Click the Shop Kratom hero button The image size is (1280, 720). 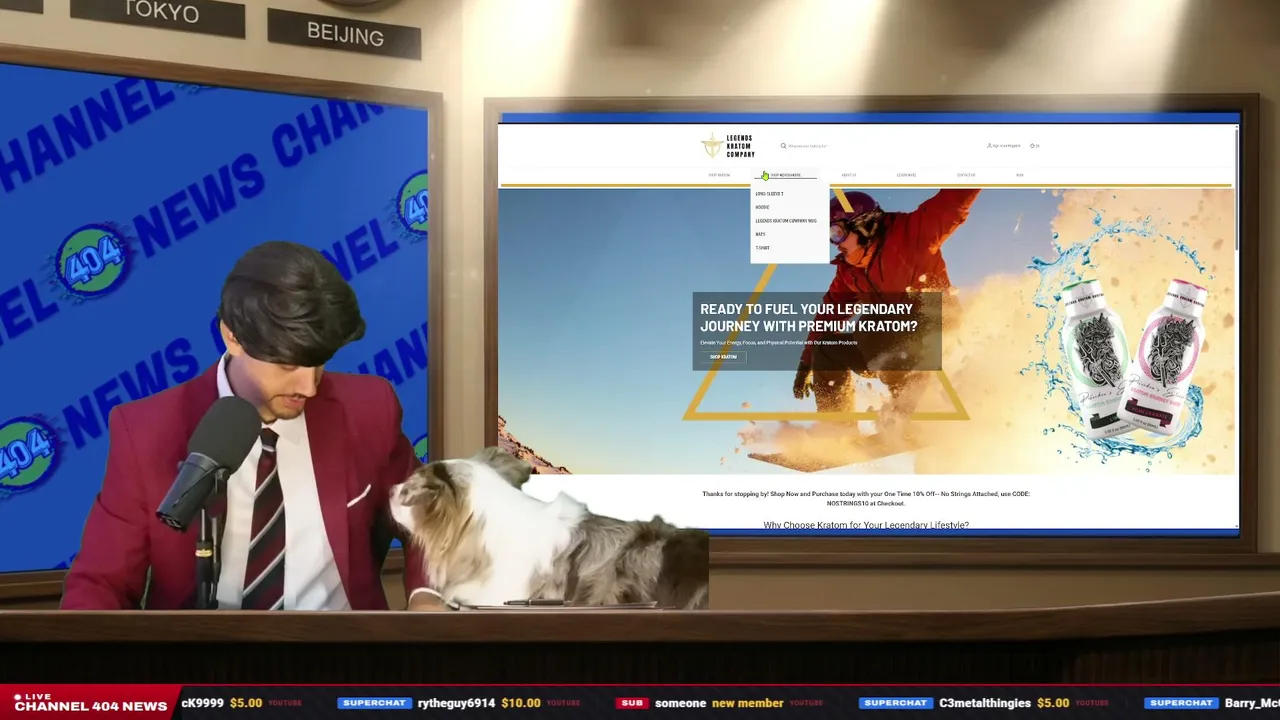[x=723, y=357]
